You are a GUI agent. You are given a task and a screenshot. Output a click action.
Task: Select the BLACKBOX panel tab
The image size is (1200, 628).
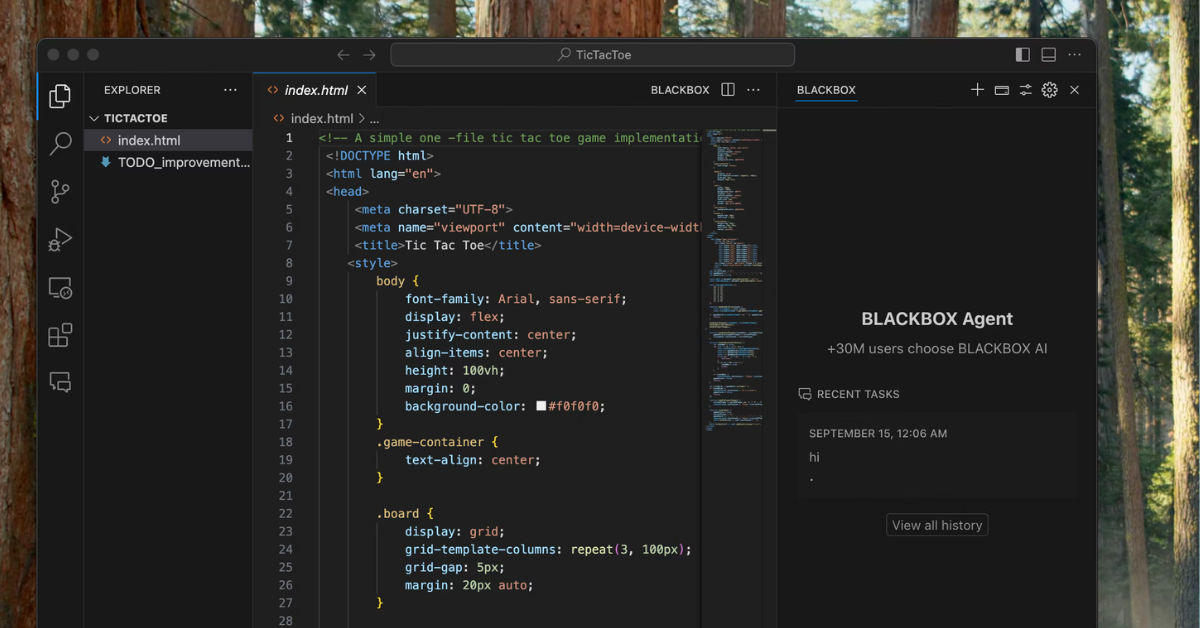[826, 90]
